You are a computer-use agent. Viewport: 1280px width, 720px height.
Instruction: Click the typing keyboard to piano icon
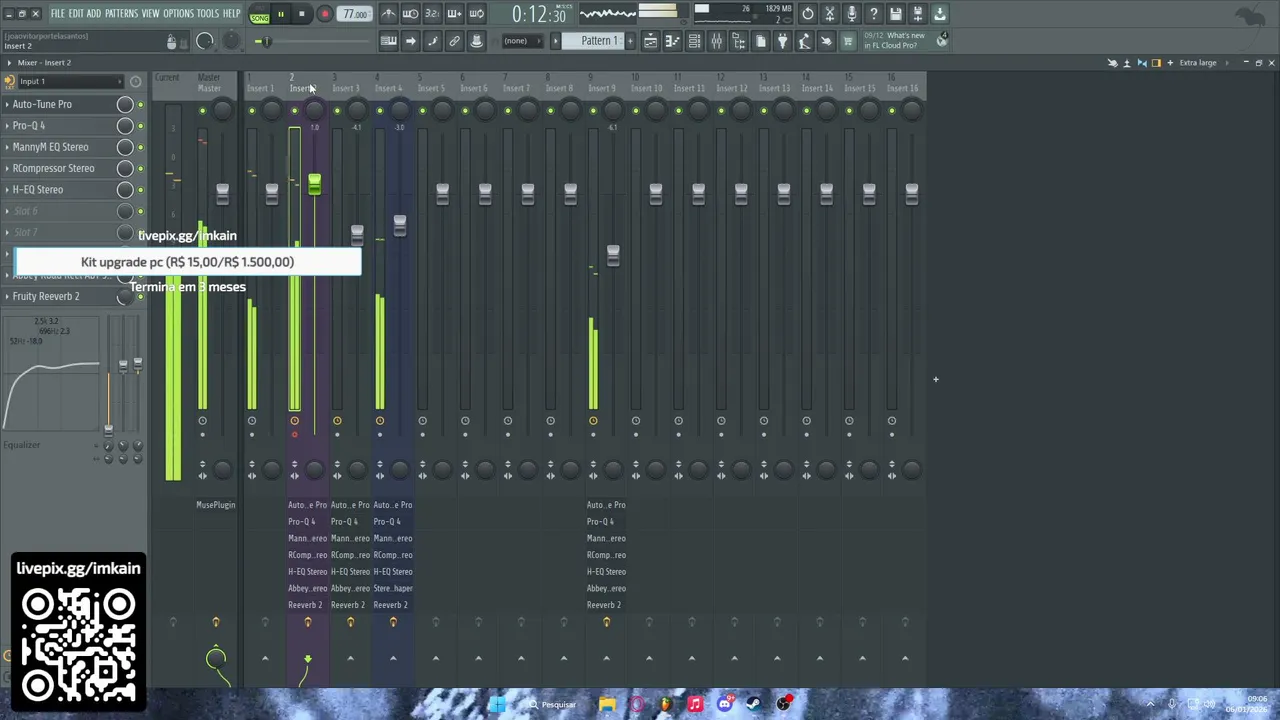[389, 41]
